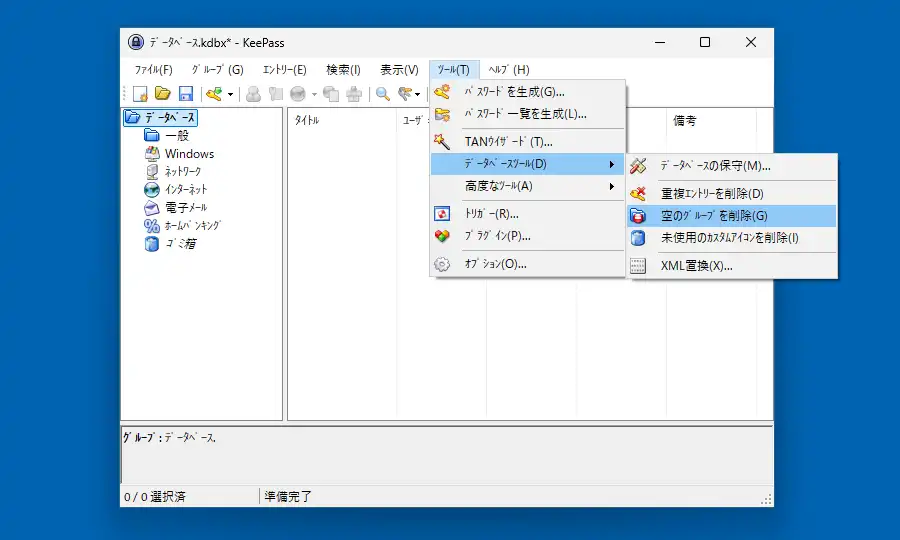Choose トリガー(R)... menu entry

[x=527, y=214]
